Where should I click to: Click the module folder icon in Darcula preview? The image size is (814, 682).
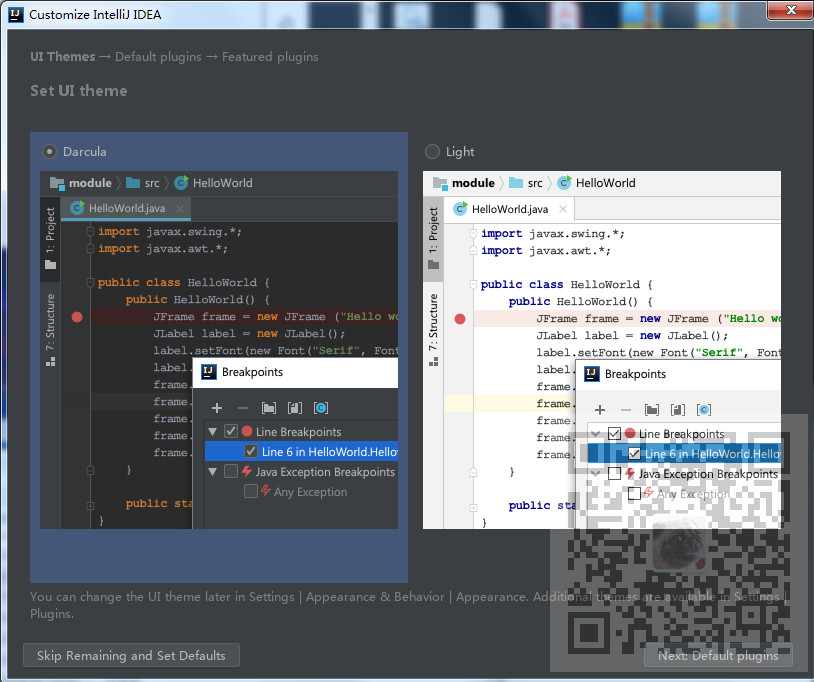point(57,183)
